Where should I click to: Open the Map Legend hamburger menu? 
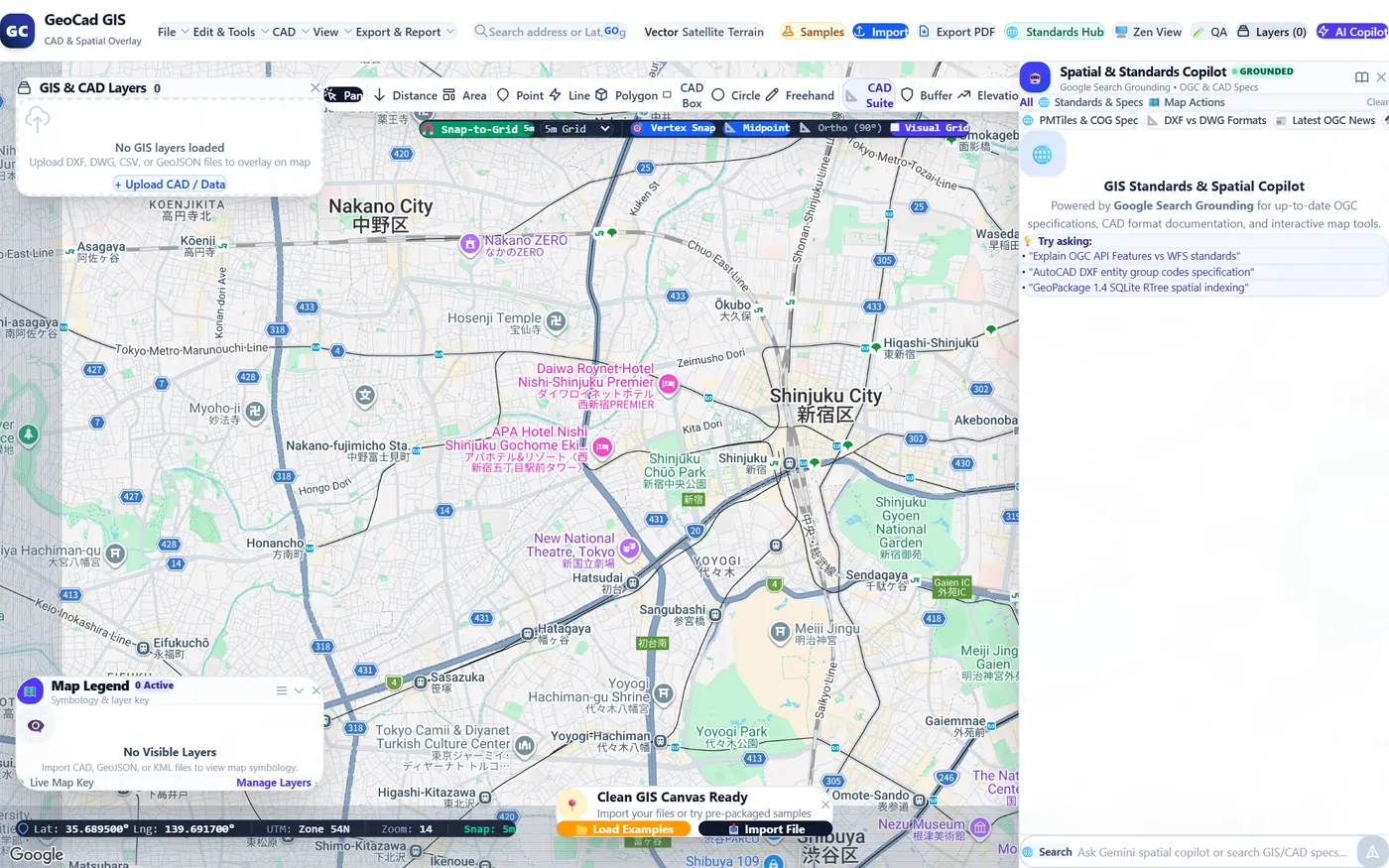[x=282, y=690]
